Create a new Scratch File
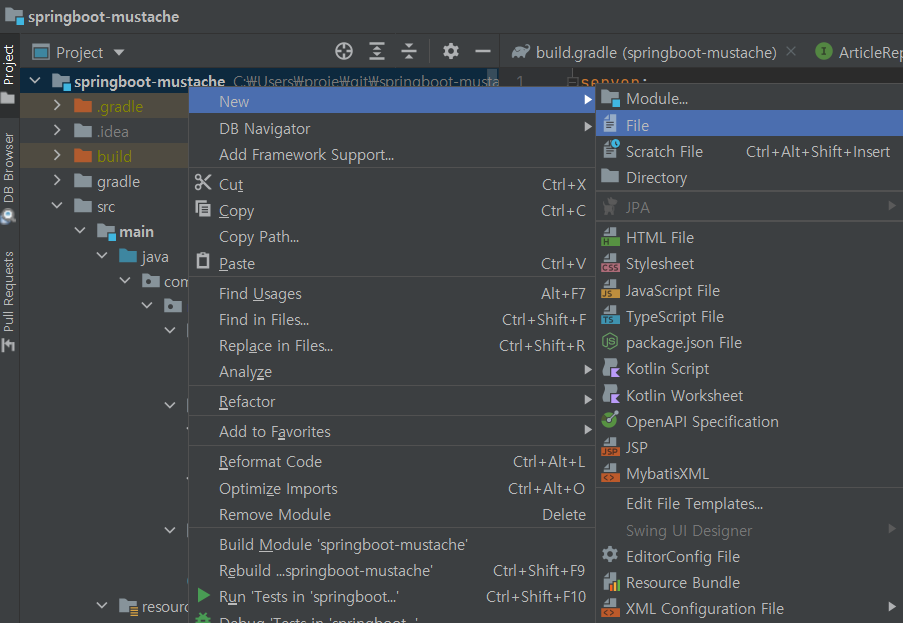903x623 pixels. 749,151
